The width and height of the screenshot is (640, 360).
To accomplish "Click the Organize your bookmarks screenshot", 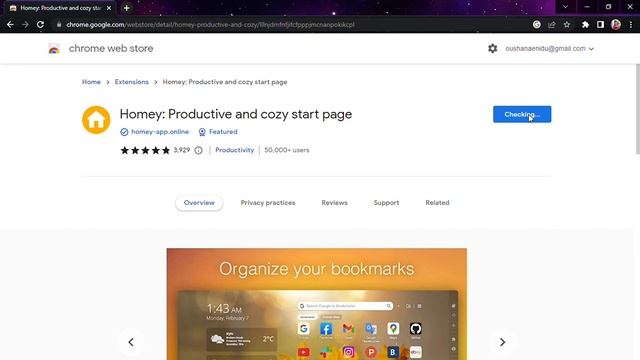I will point(317,304).
